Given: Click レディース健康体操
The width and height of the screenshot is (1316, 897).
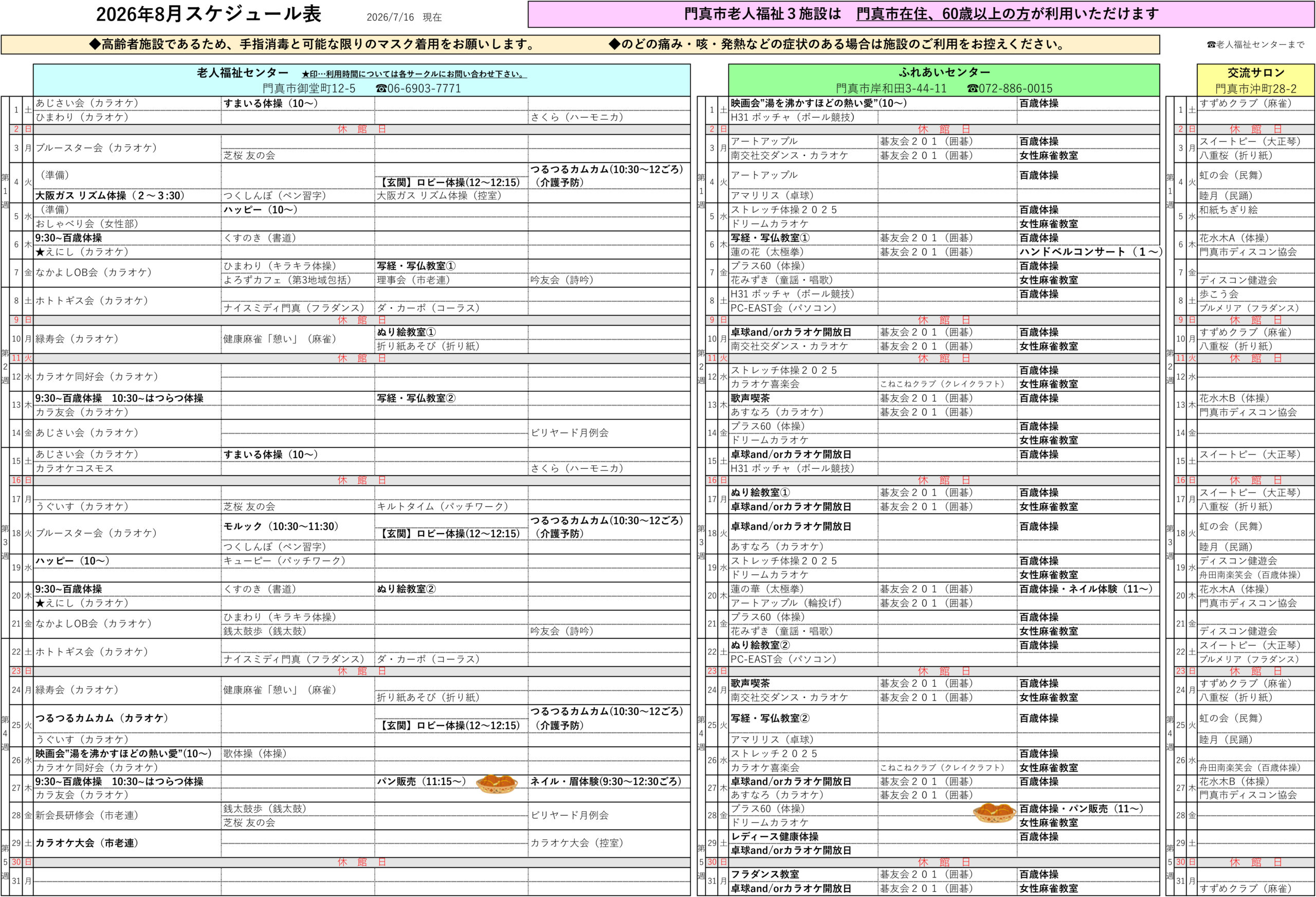Looking at the screenshot, I should (774, 837).
